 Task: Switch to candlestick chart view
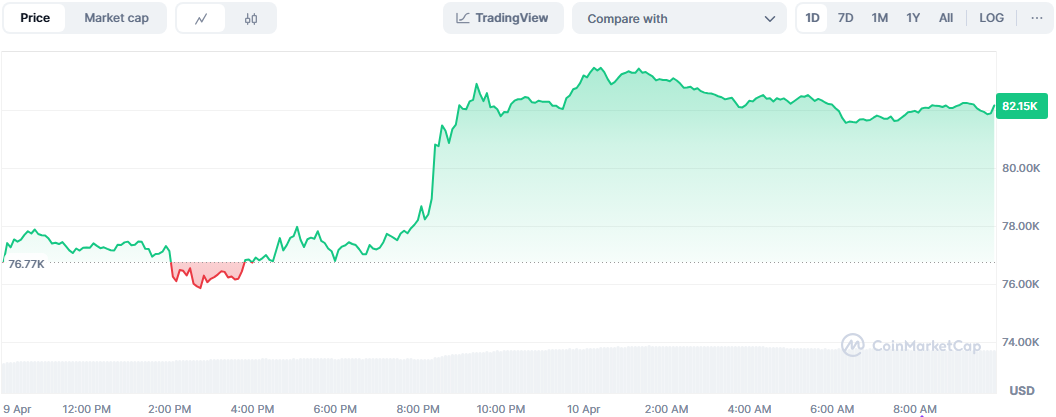[x=251, y=18]
